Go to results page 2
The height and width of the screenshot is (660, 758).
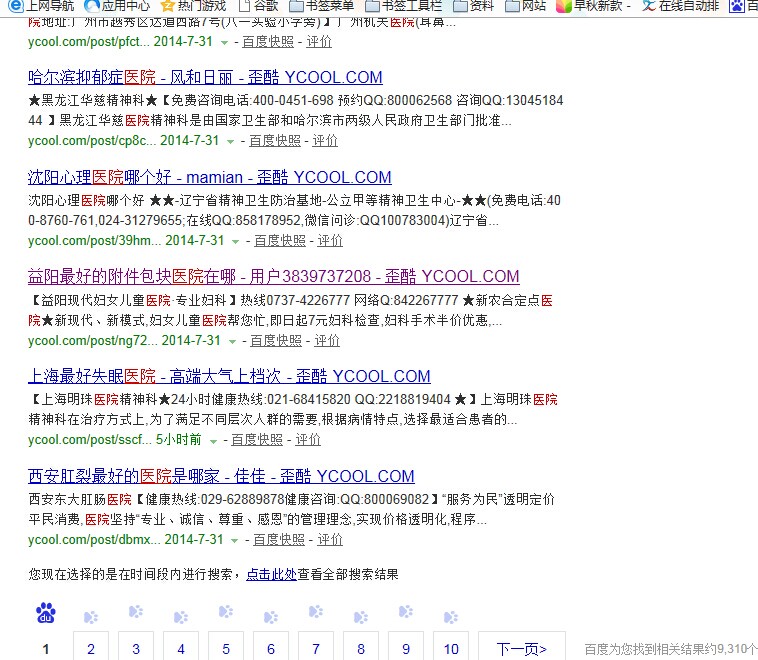tap(91, 648)
